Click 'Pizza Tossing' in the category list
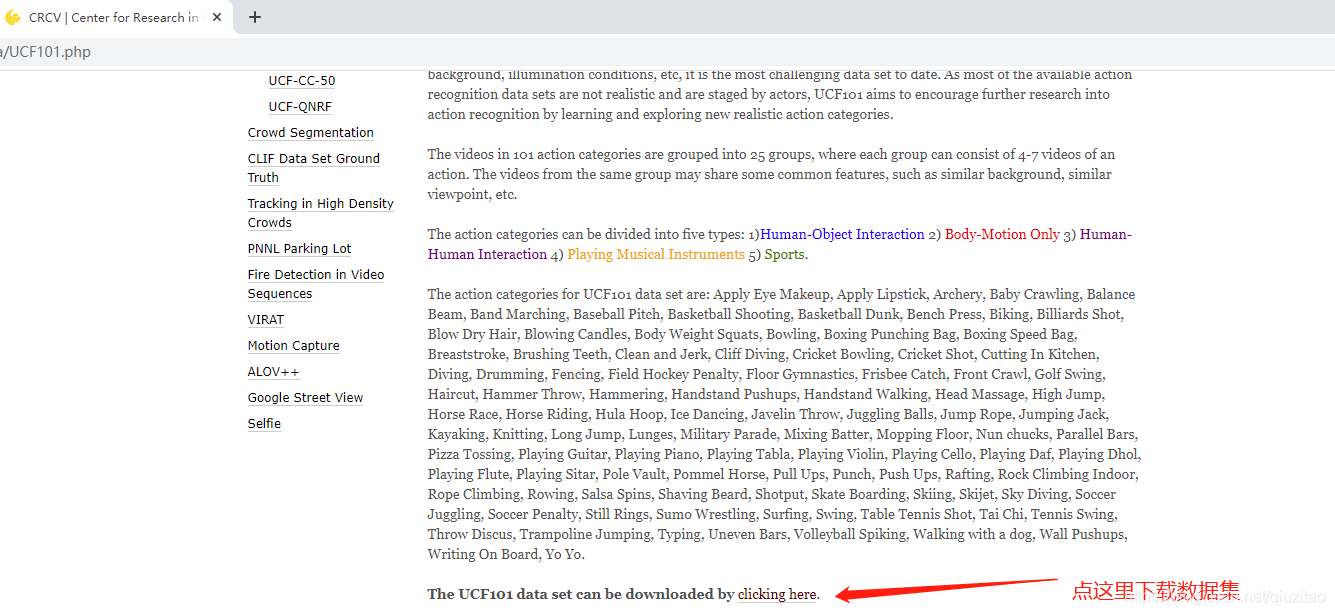The image size is (1335, 615). pos(469,454)
